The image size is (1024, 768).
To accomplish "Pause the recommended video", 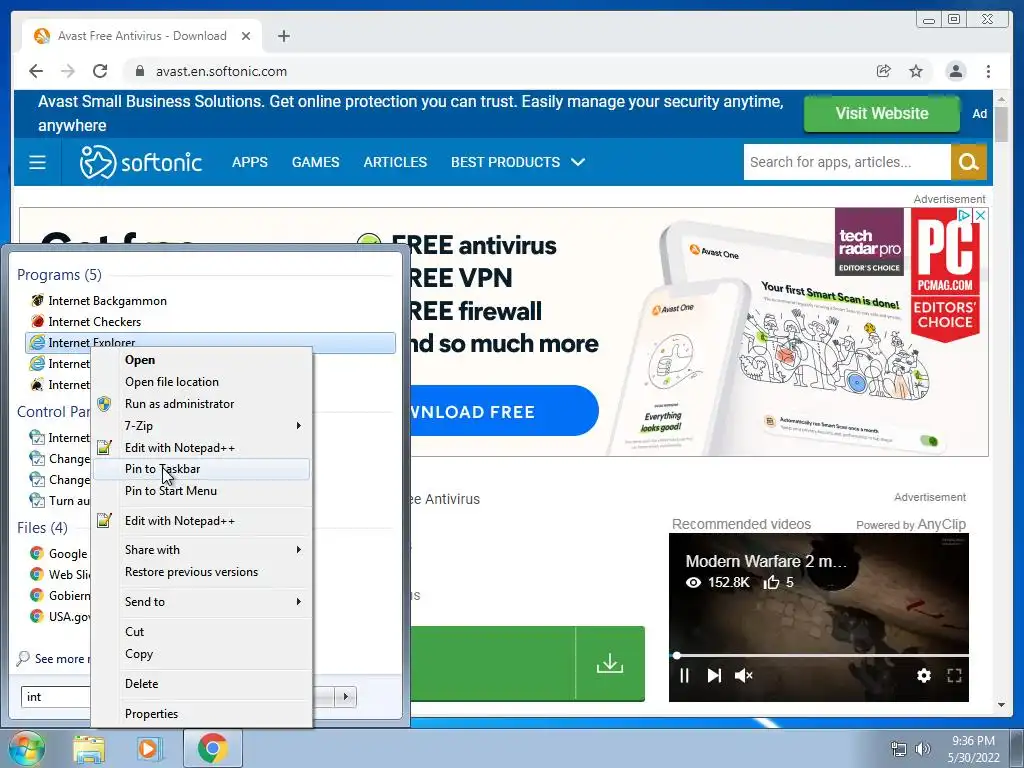I will pyautogui.click(x=684, y=675).
